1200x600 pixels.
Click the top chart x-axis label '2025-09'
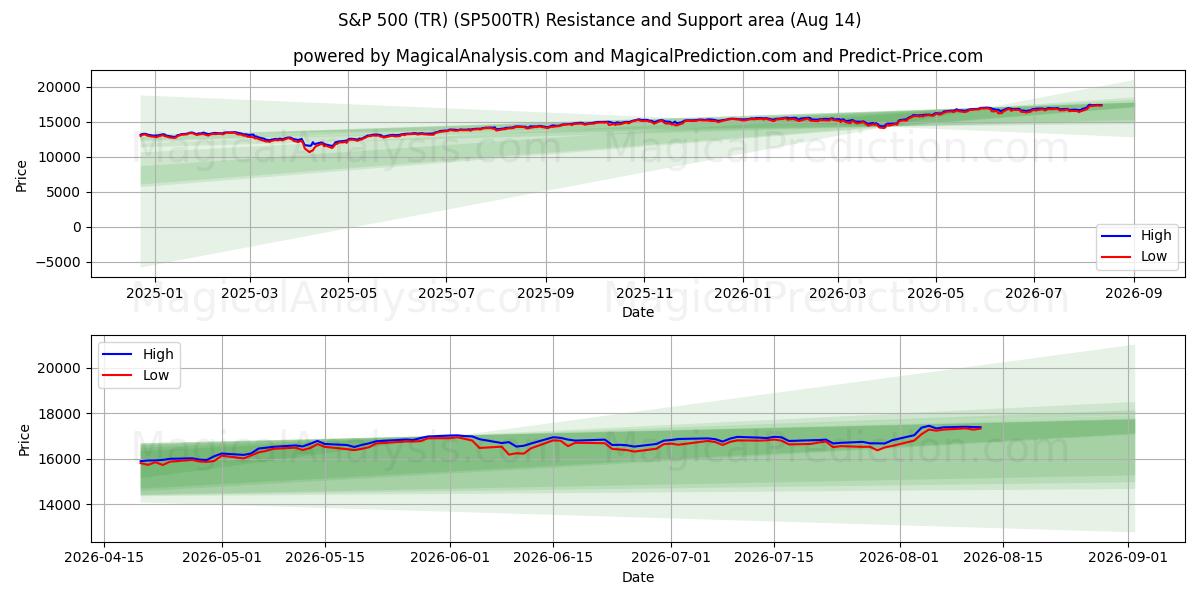pos(547,295)
